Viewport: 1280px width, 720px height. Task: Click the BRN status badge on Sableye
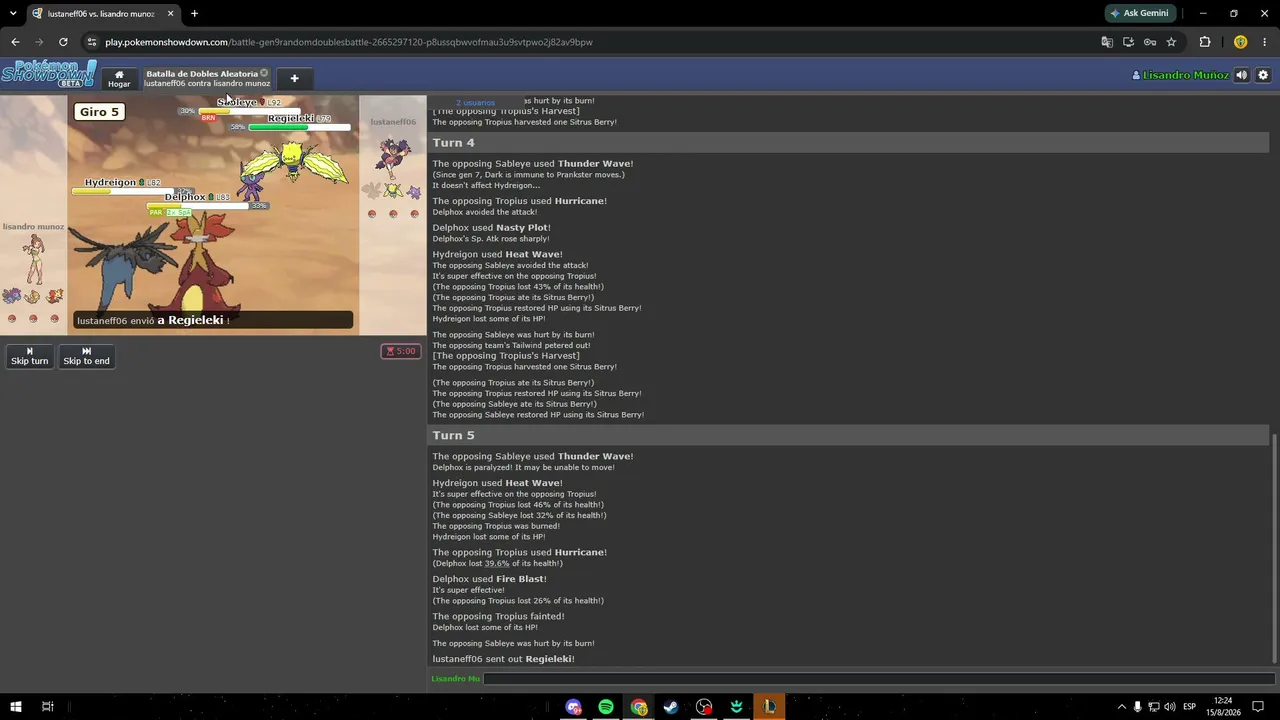pyautogui.click(x=208, y=118)
